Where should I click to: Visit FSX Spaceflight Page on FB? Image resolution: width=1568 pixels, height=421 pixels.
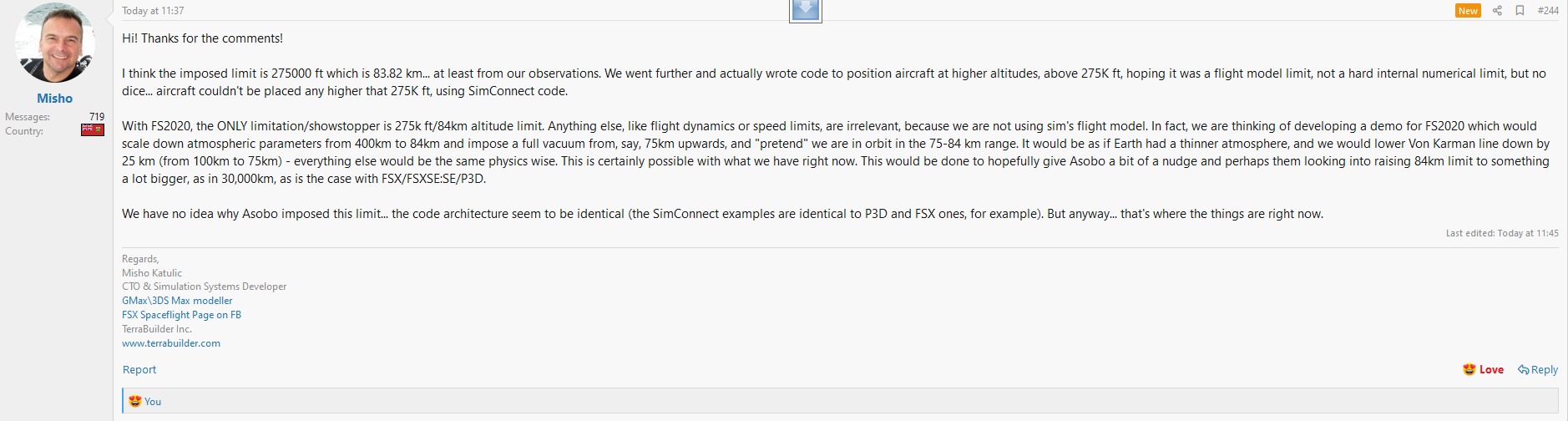[x=181, y=315]
